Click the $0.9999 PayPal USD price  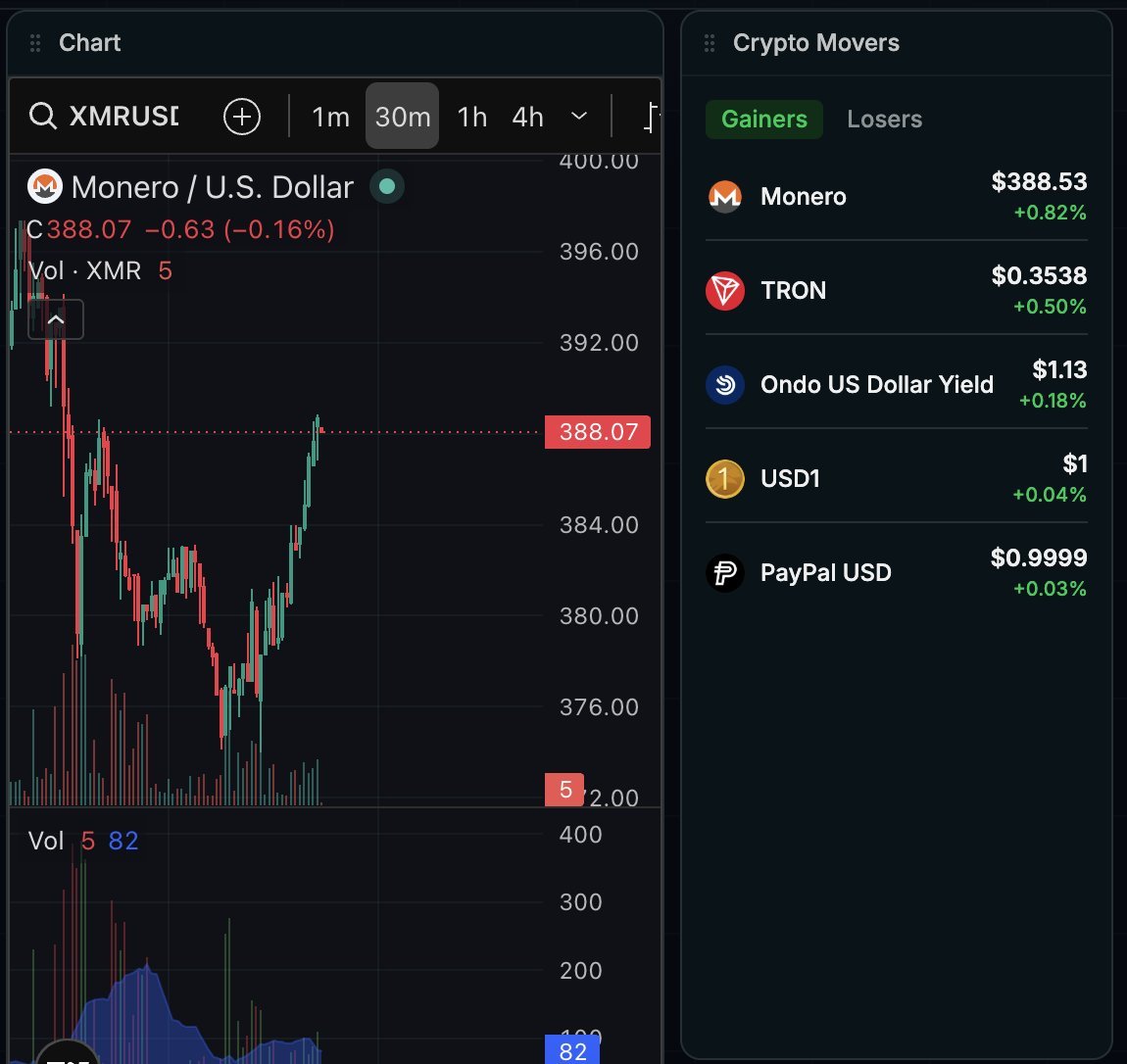point(1039,557)
